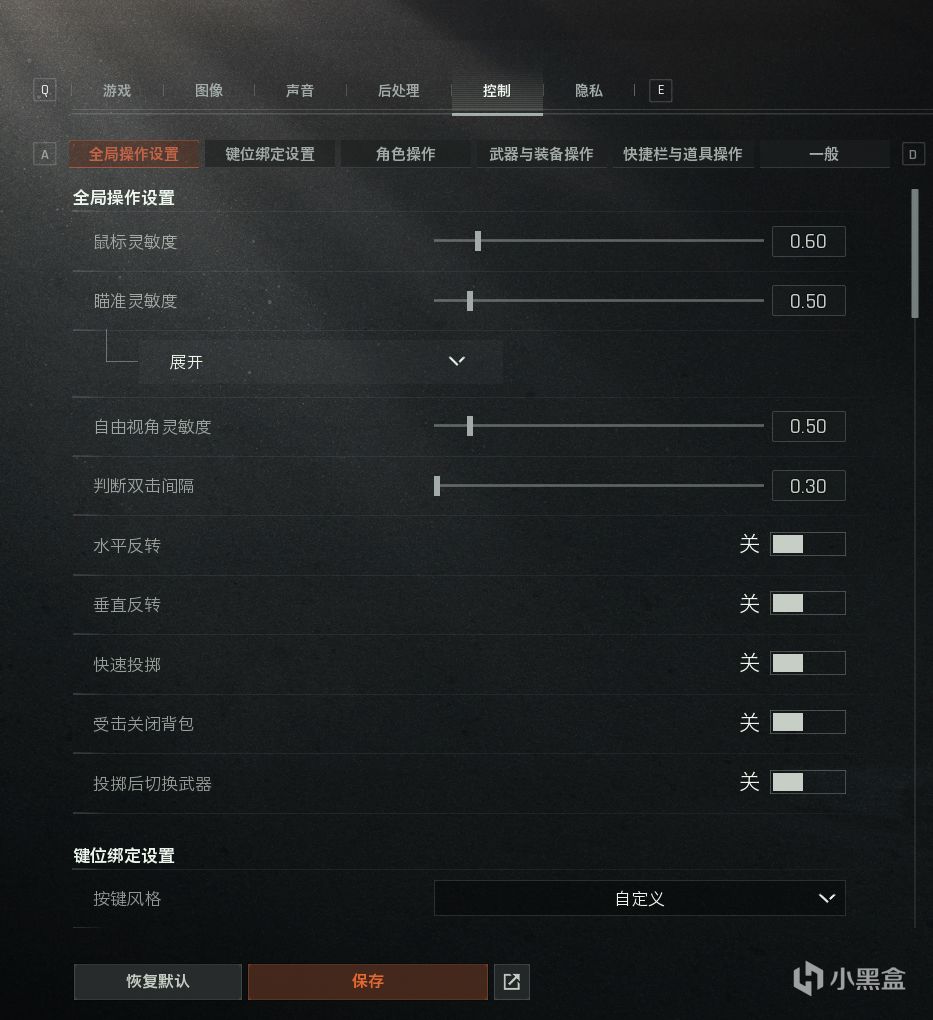
Task: Select the 键位绑定设置 subtab
Action: tap(270, 154)
